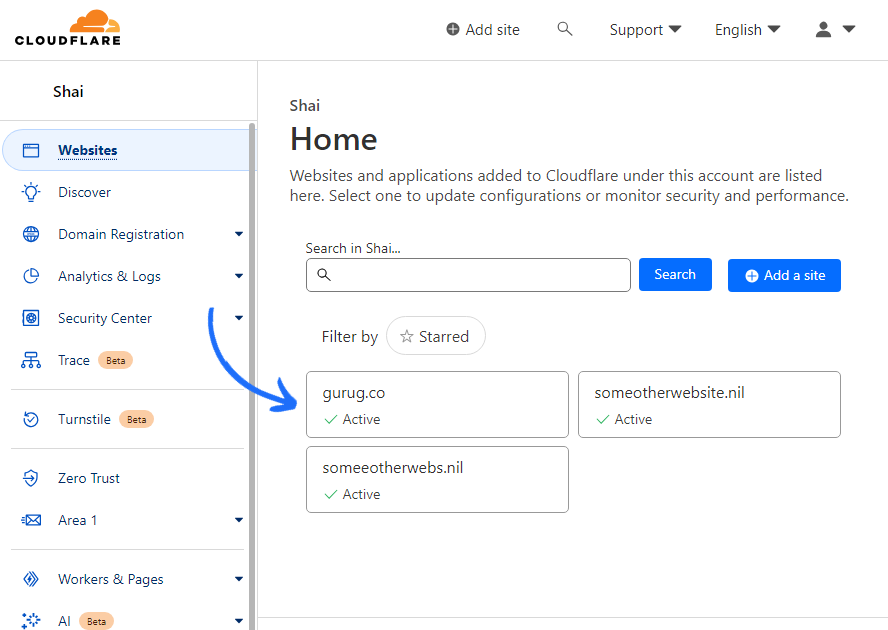Expand the Analytics & Logs submenu arrow
888x630 pixels.
click(239, 276)
